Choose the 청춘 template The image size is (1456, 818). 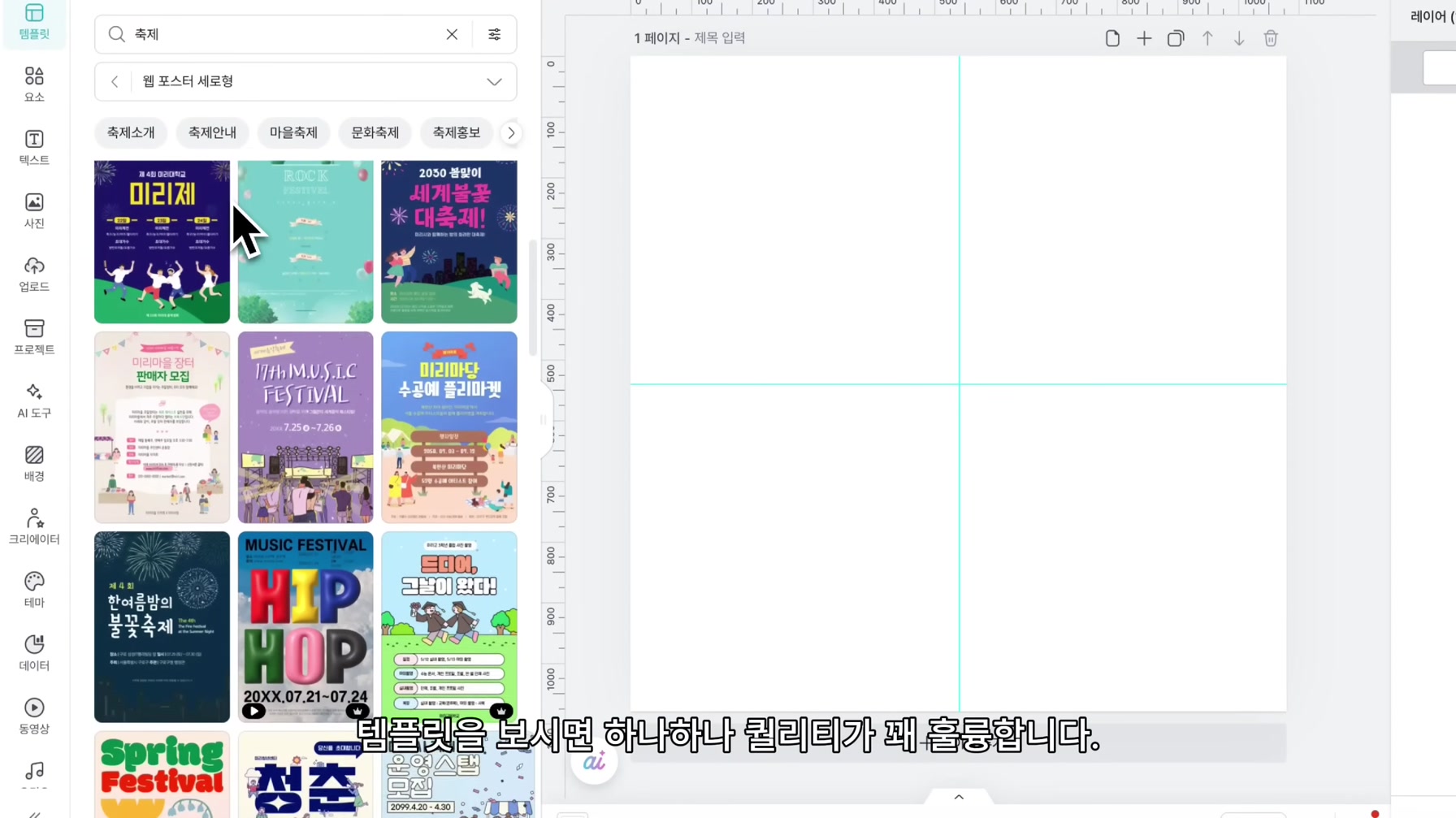305,774
